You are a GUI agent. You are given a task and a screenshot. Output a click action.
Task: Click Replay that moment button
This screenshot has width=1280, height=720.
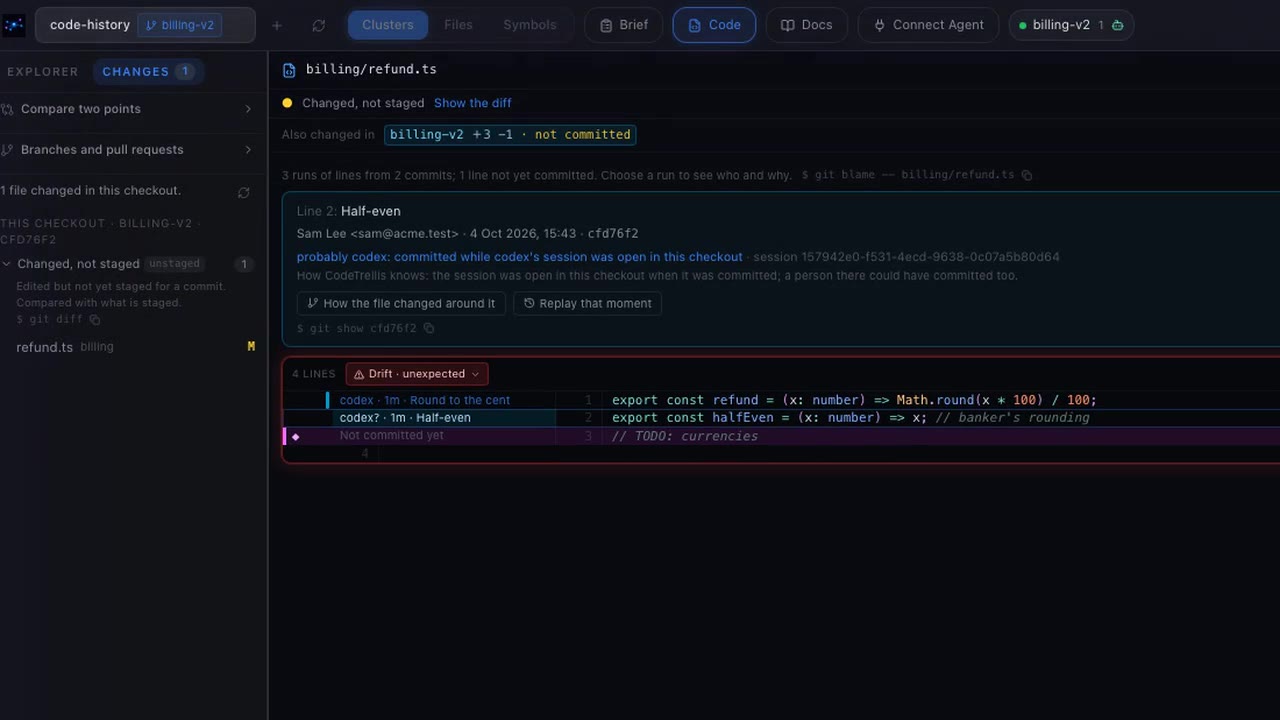click(x=587, y=303)
